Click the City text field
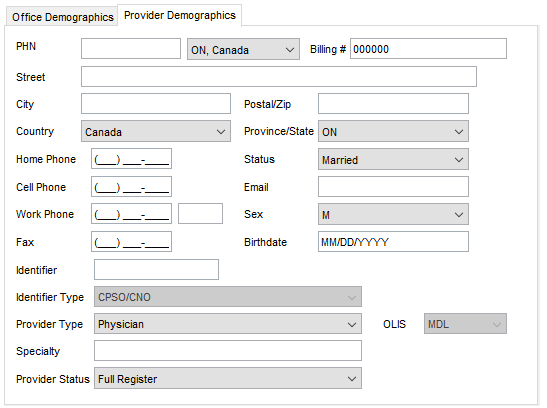 click(156, 103)
